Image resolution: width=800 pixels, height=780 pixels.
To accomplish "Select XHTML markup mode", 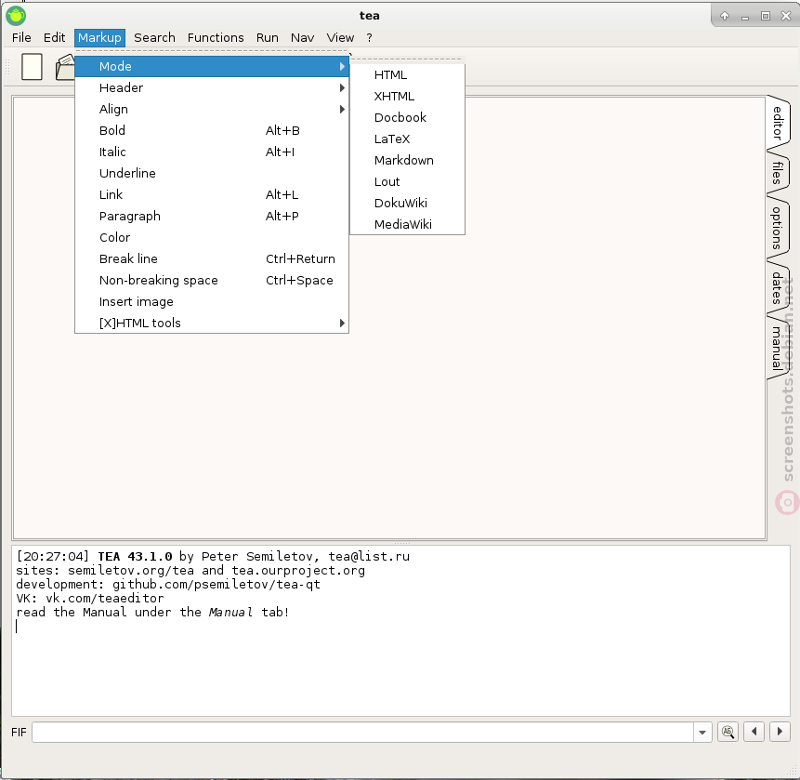I will tap(407, 96).
